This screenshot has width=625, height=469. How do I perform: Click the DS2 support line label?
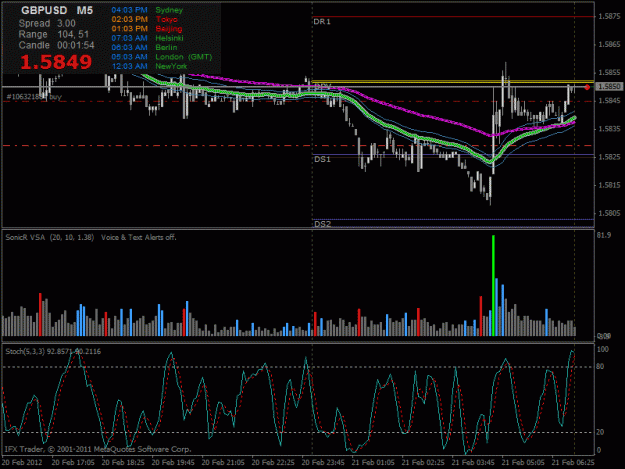coord(322,224)
